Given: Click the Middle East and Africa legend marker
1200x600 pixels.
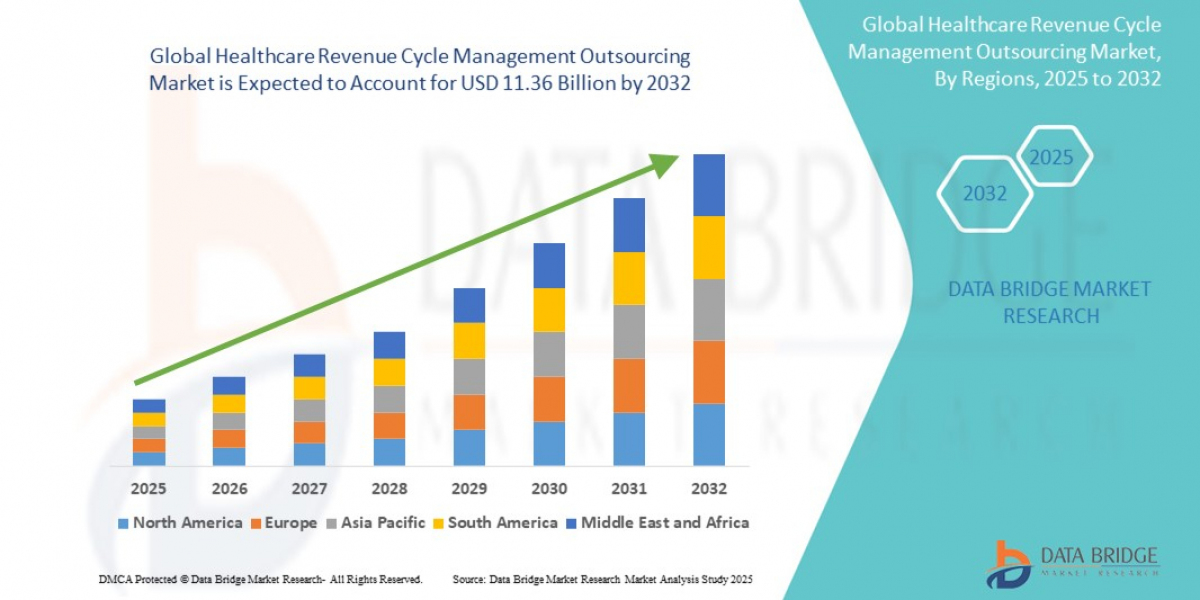Looking at the screenshot, I should [572, 522].
